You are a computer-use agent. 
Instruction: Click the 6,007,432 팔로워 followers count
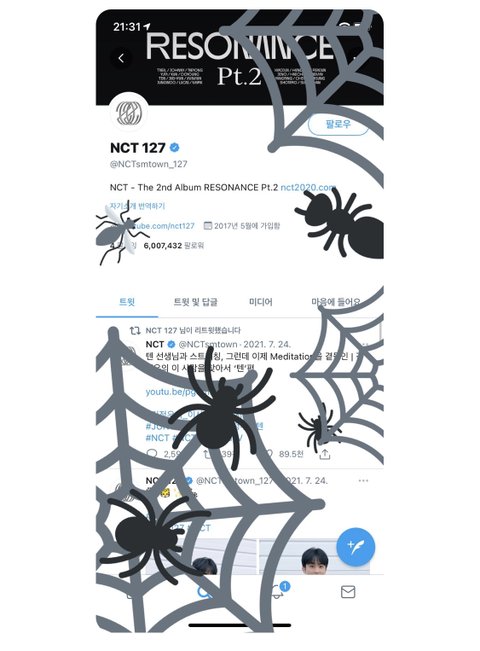click(x=174, y=245)
